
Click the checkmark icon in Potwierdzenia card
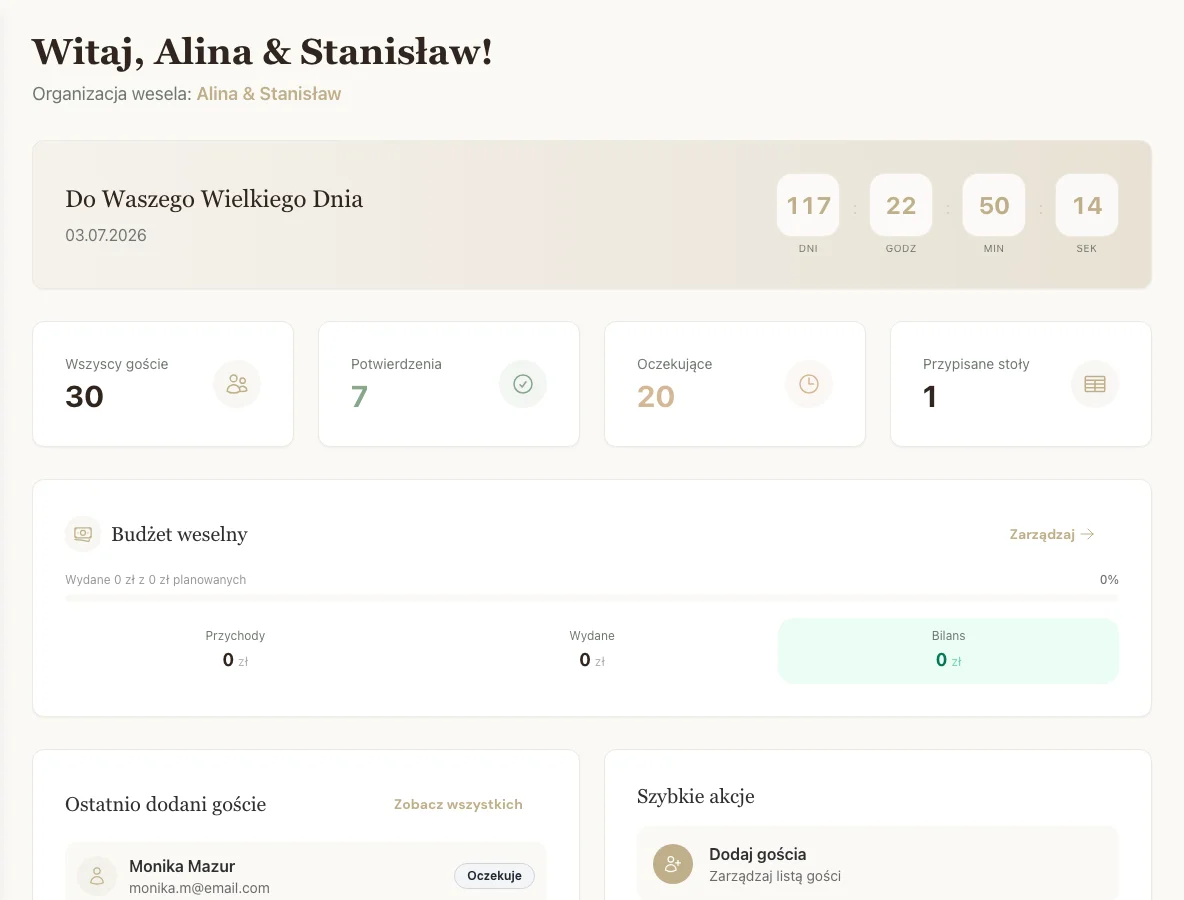tap(523, 384)
